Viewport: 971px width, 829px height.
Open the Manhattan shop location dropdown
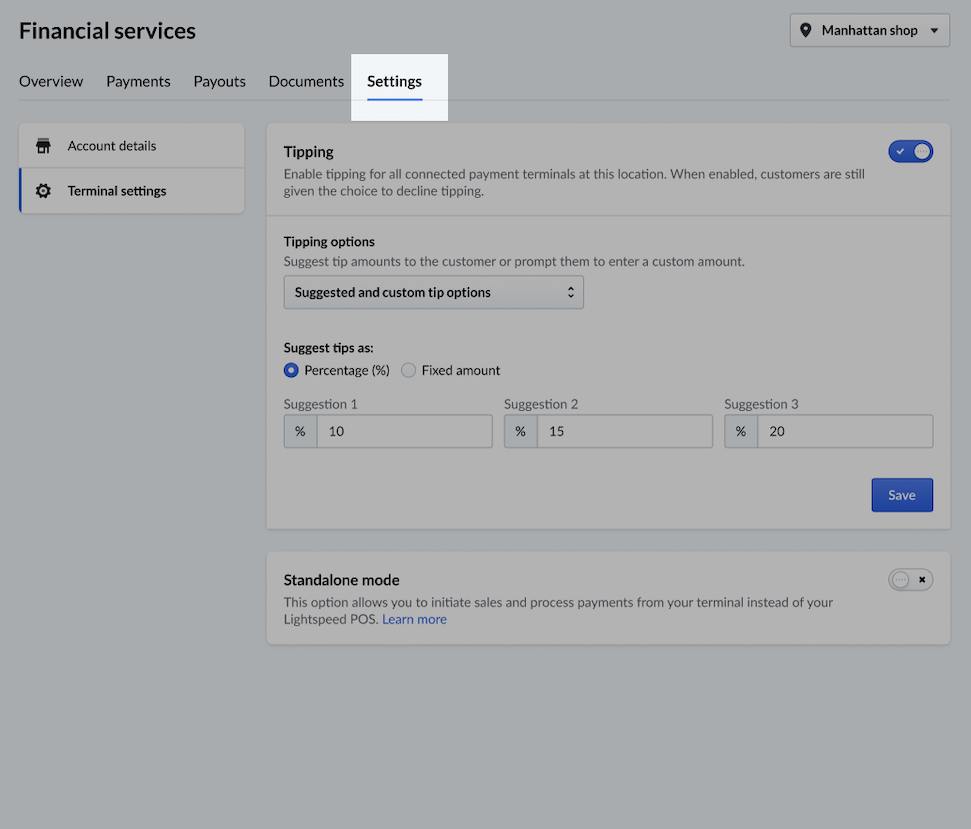(869, 30)
